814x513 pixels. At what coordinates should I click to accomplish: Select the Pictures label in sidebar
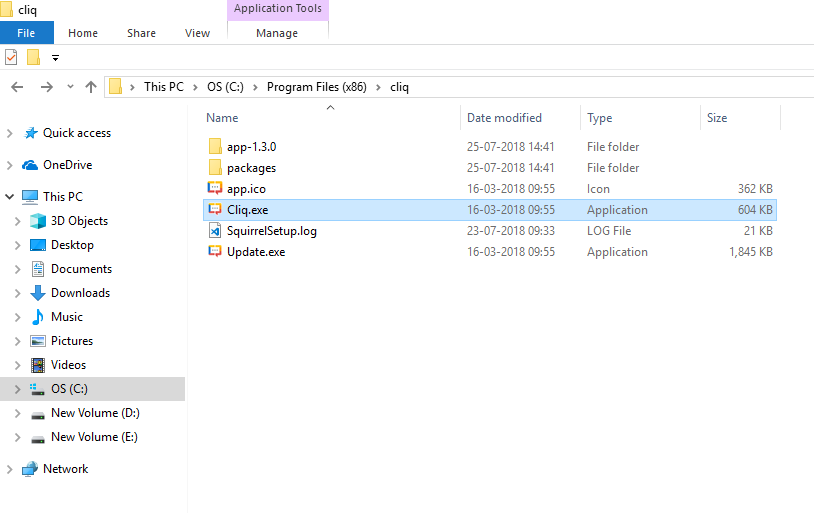point(72,341)
